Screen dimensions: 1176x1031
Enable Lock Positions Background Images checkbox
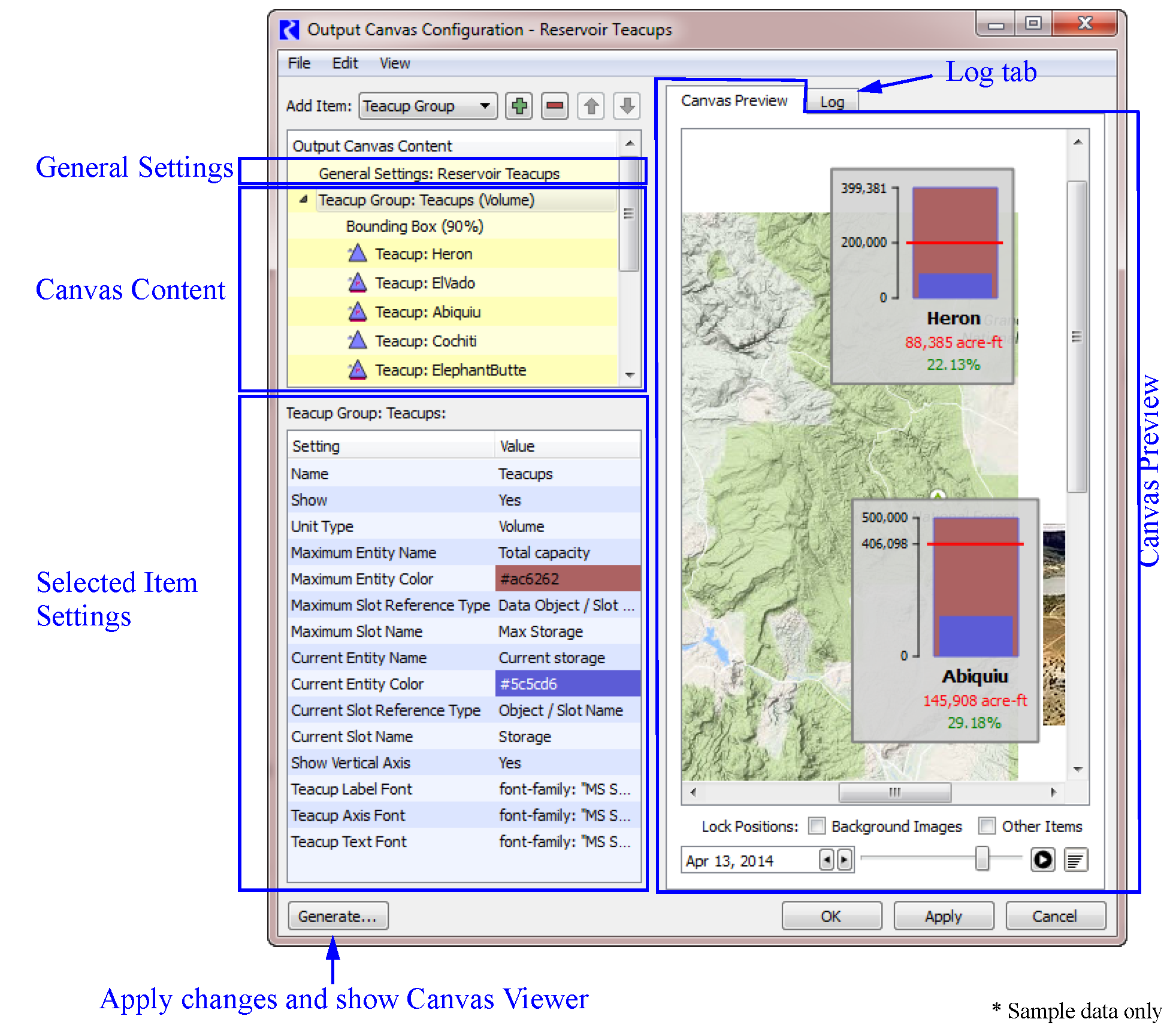816,826
